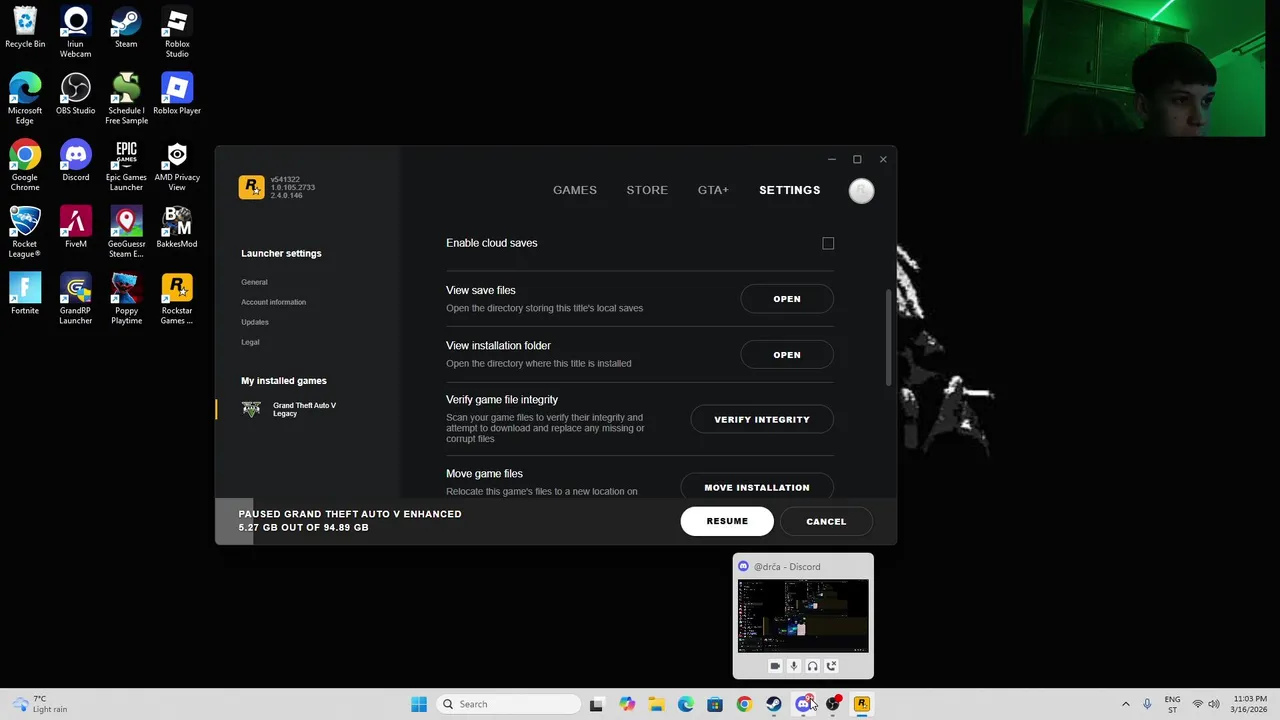
Task: Click the microphone tray icon
Action: point(1147,704)
